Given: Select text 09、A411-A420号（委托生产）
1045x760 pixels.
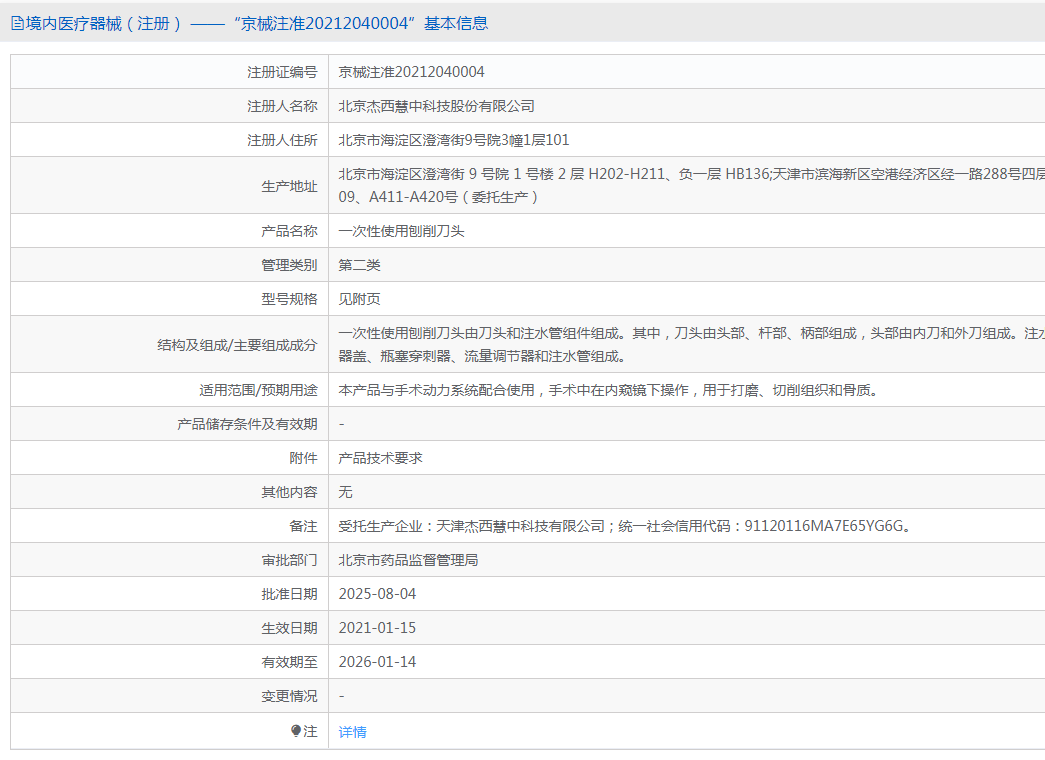Looking at the screenshot, I should coord(439,197).
